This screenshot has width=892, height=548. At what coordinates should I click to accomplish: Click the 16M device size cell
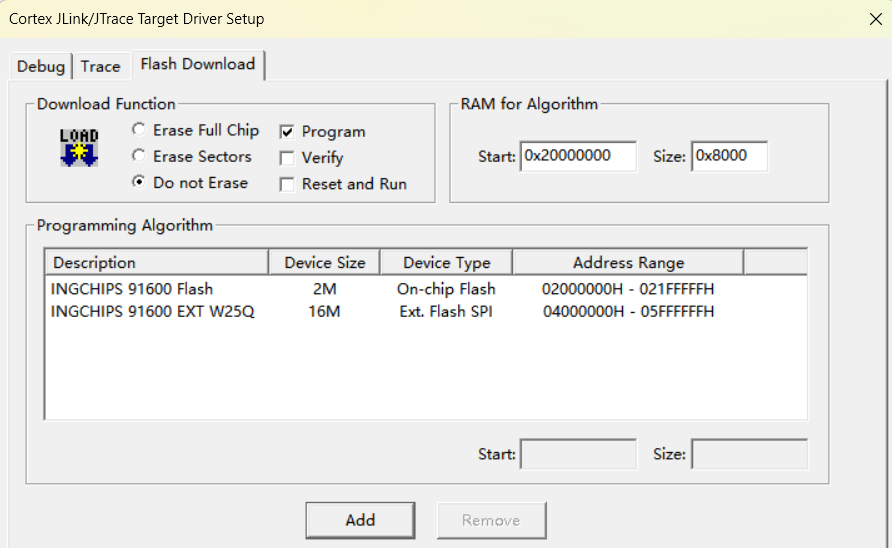pos(324,312)
